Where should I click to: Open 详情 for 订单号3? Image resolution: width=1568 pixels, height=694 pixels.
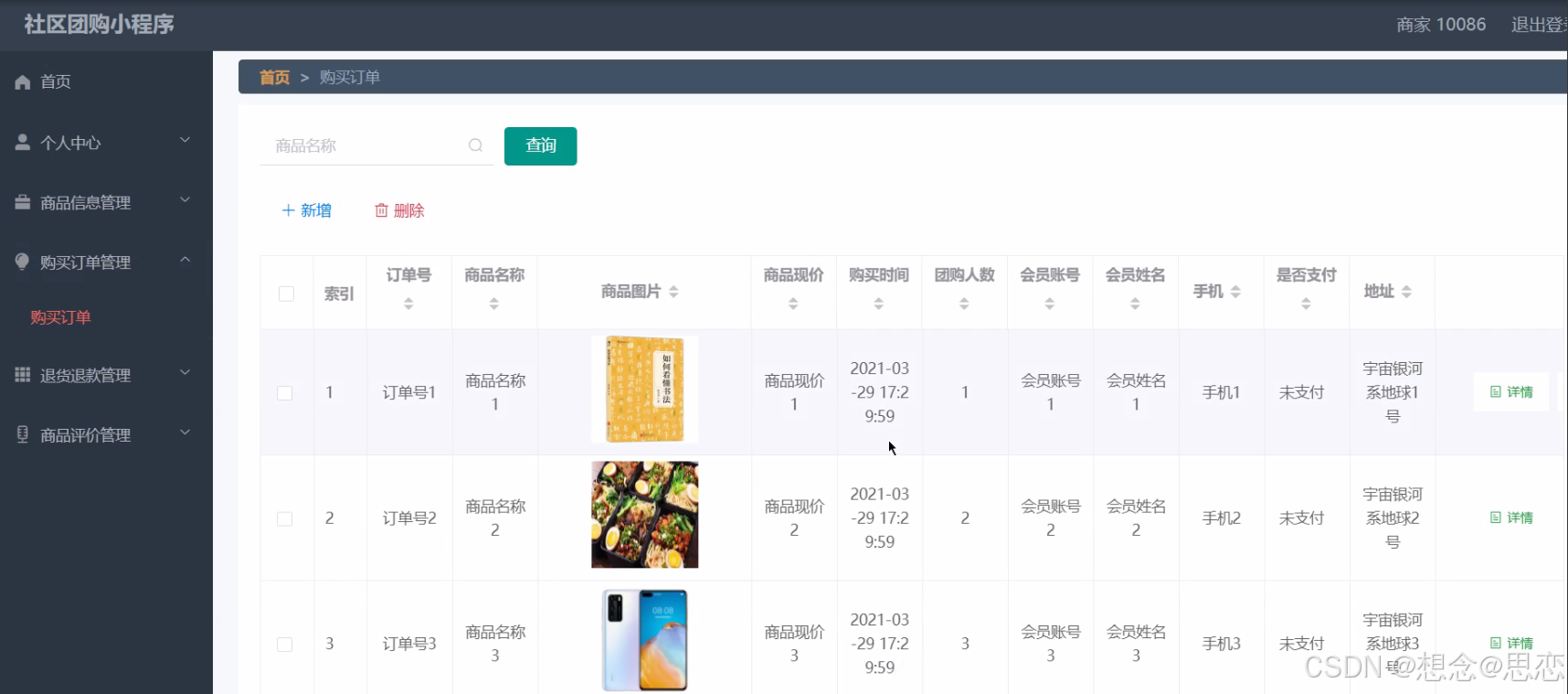tap(1511, 643)
